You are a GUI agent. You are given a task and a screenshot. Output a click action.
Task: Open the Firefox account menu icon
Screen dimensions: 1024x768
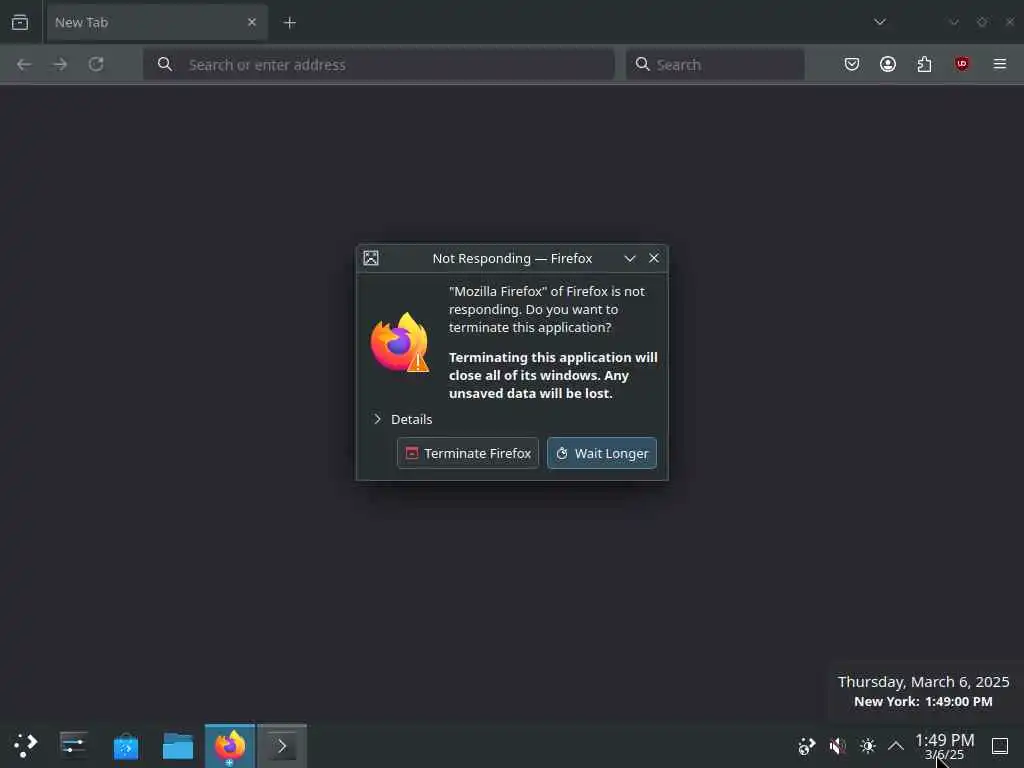(888, 64)
